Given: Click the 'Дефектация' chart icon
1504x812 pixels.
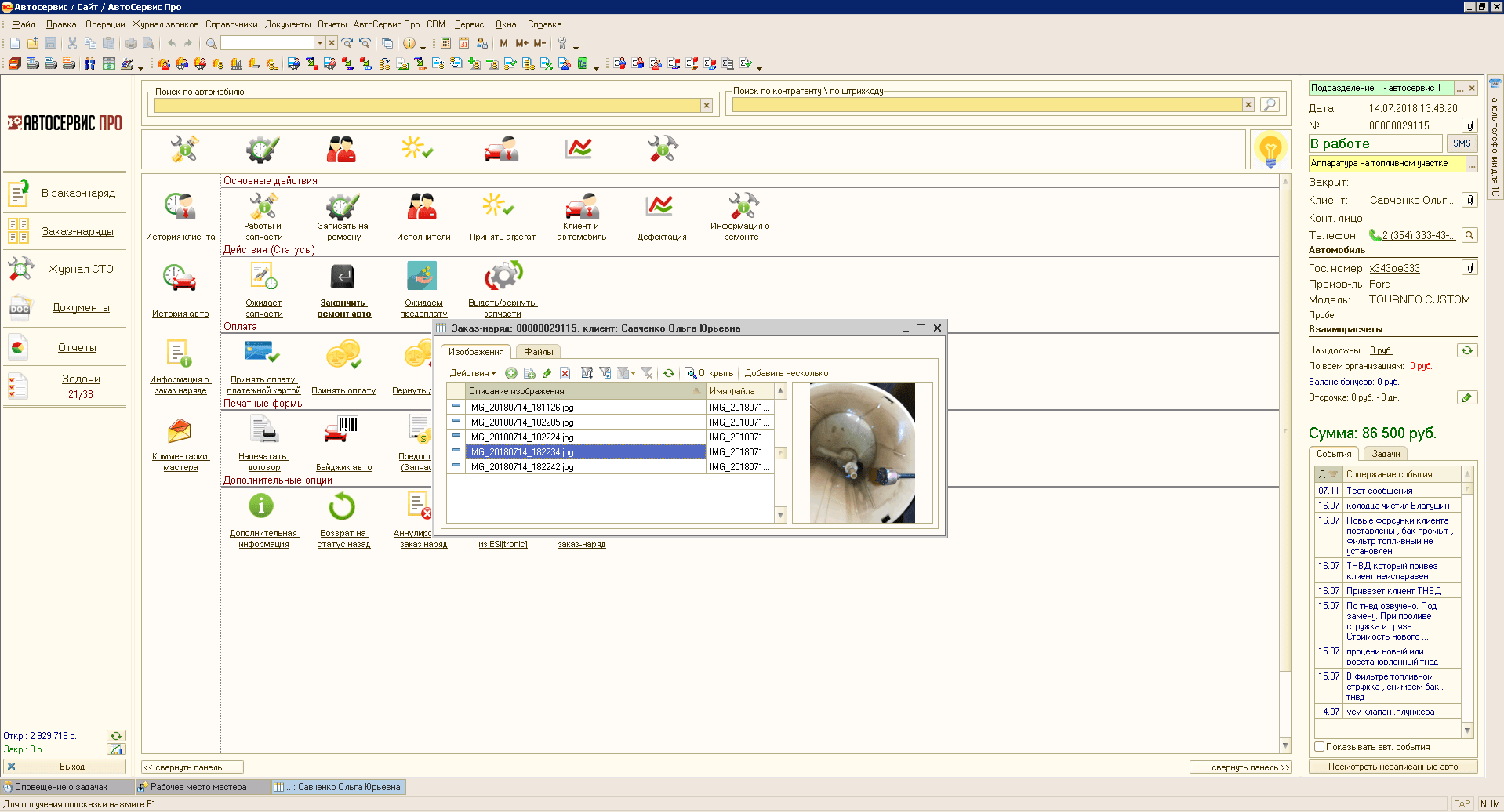Looking at the screenshot, I should pyautogui.click(x=660, y=207).
